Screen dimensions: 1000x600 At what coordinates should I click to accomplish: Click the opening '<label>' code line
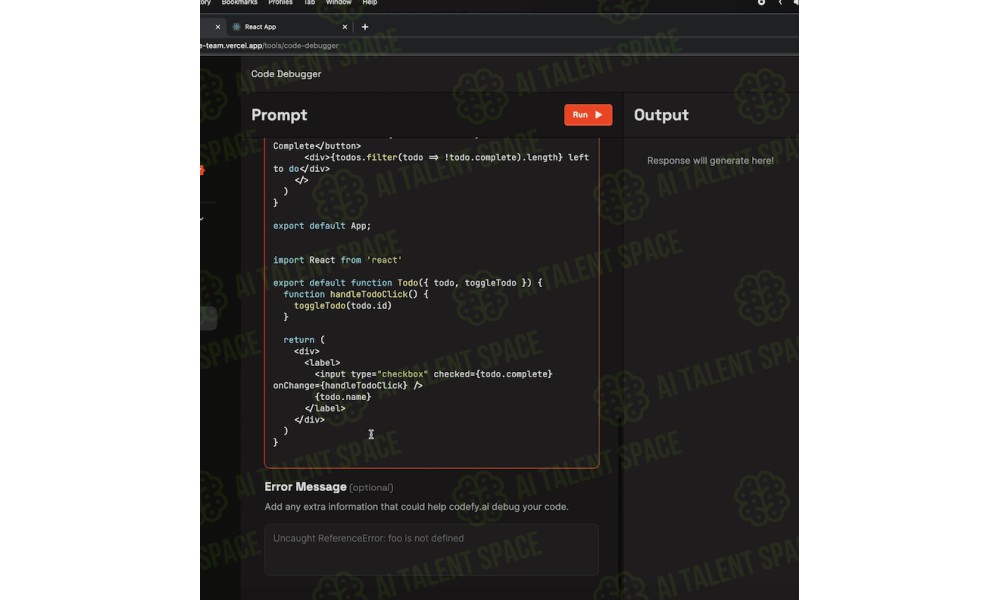pyautogui.click(x=322, y=363)
